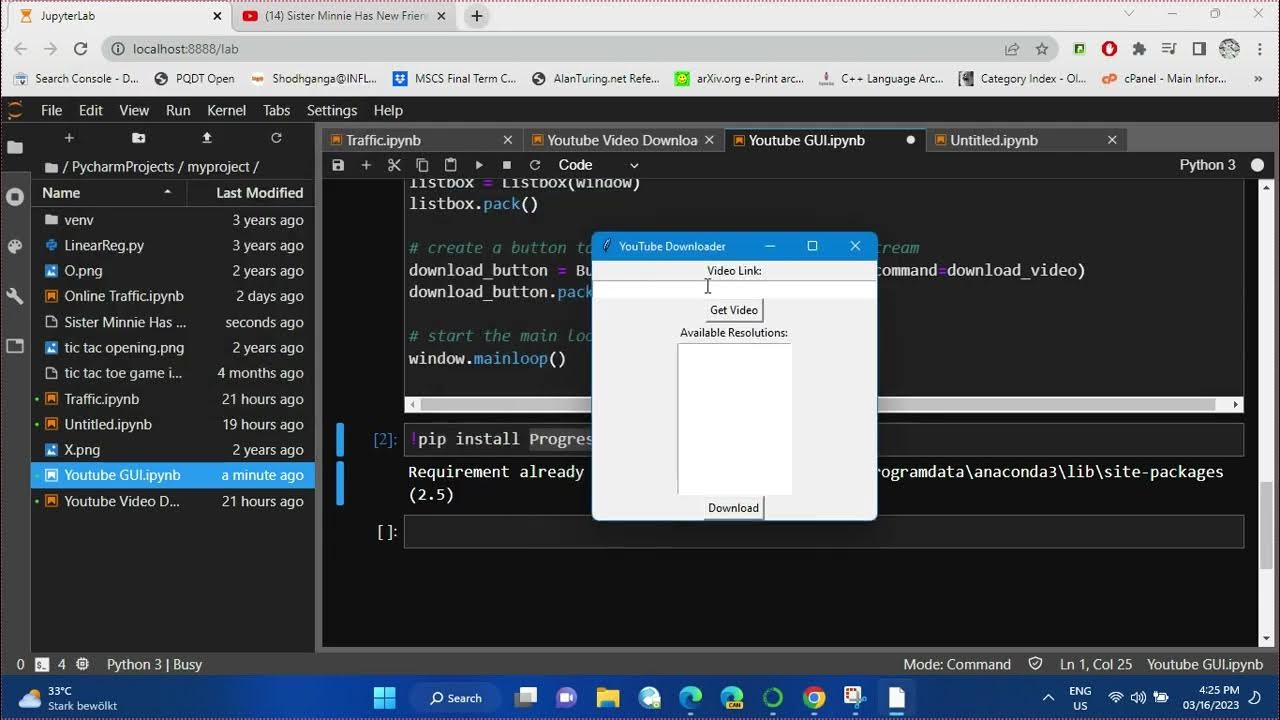This screenshot has height=720, width=1280.
Task: Close the Traffic.ipynb tab
Action: [508, 140]
